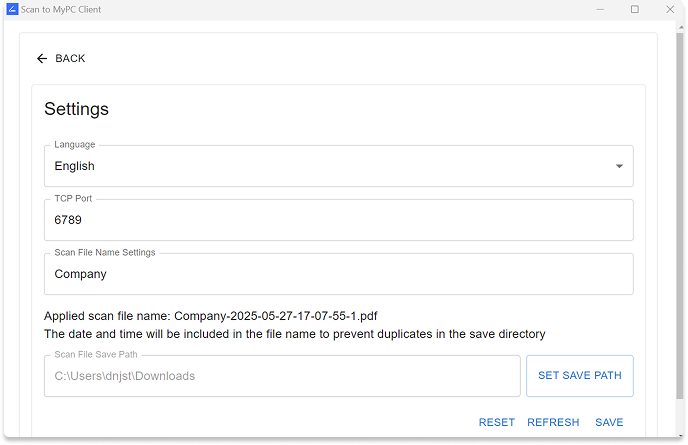
Task: Click the BACK text label
Action: coord(70,58)
